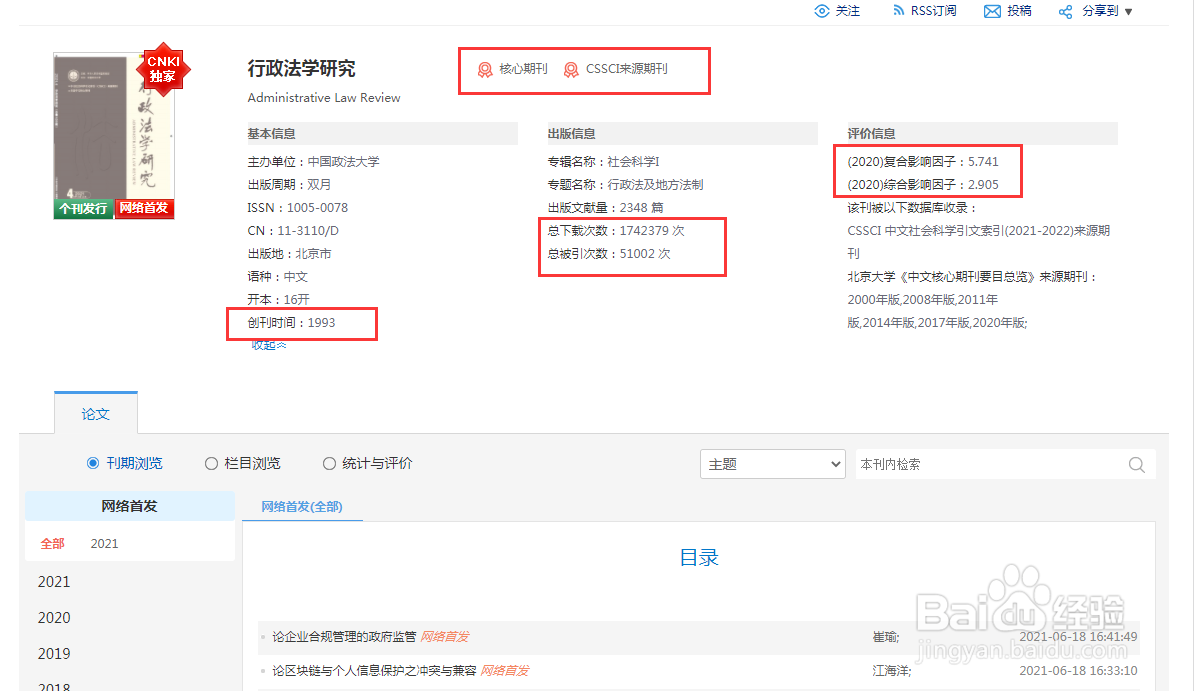This screenshot has height=691, width=1194.
Task: Collapse journal info via 收起 link
Action: 267,343
